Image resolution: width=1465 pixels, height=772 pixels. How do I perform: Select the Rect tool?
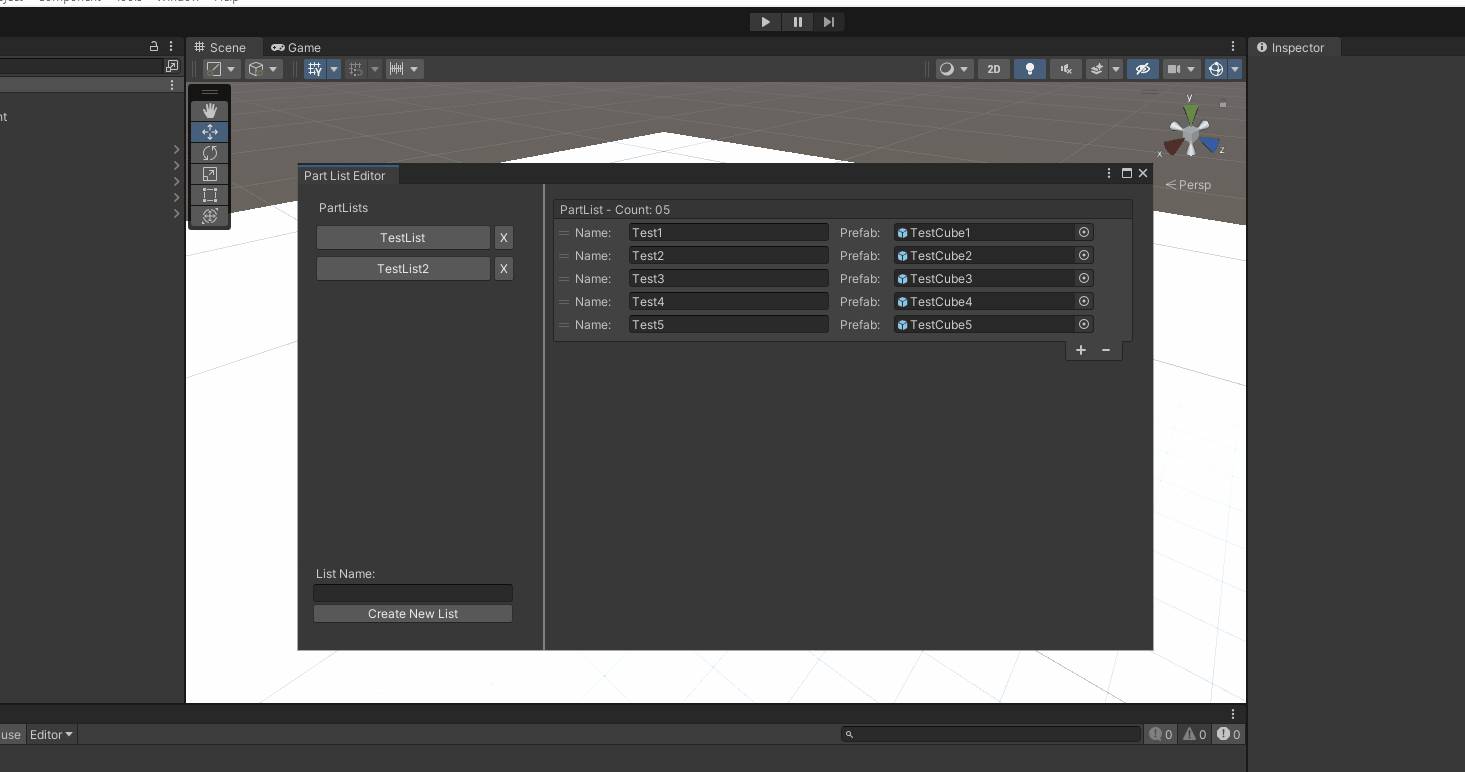(x=209, y=194)
